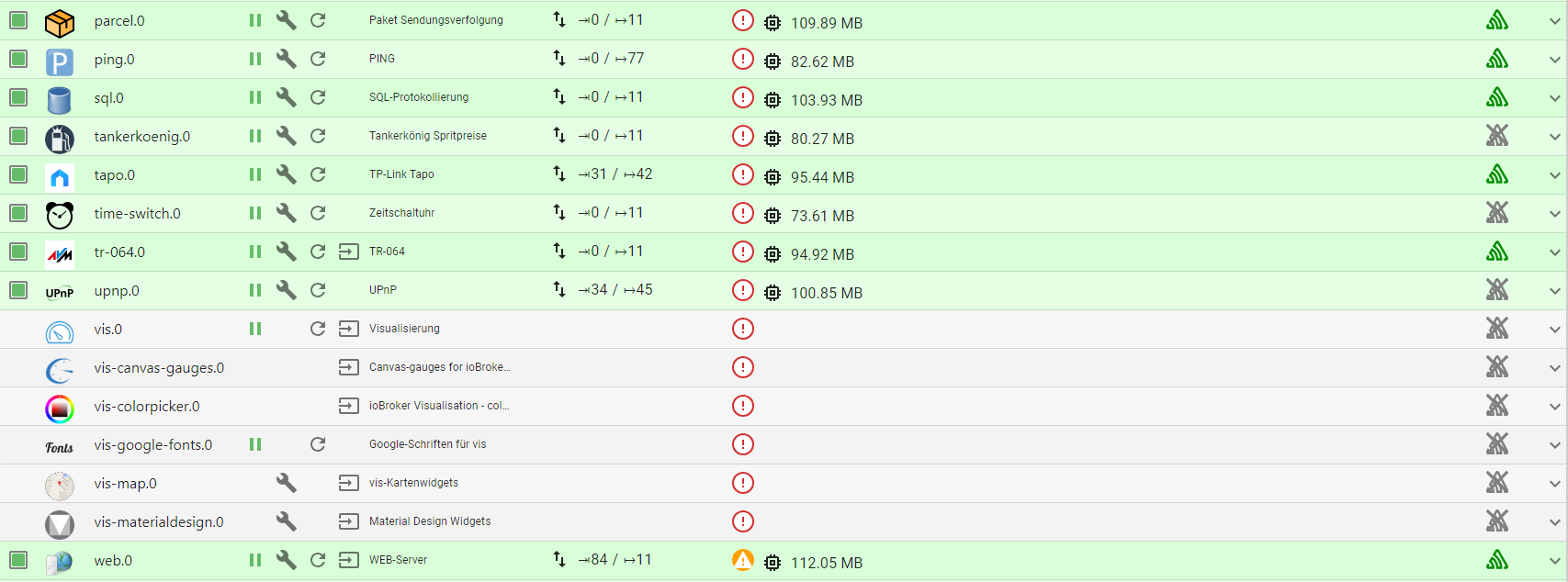Open tr-064.0 web link icon
The width and height of the screenshot is (1568, 582).
point(349,252)
